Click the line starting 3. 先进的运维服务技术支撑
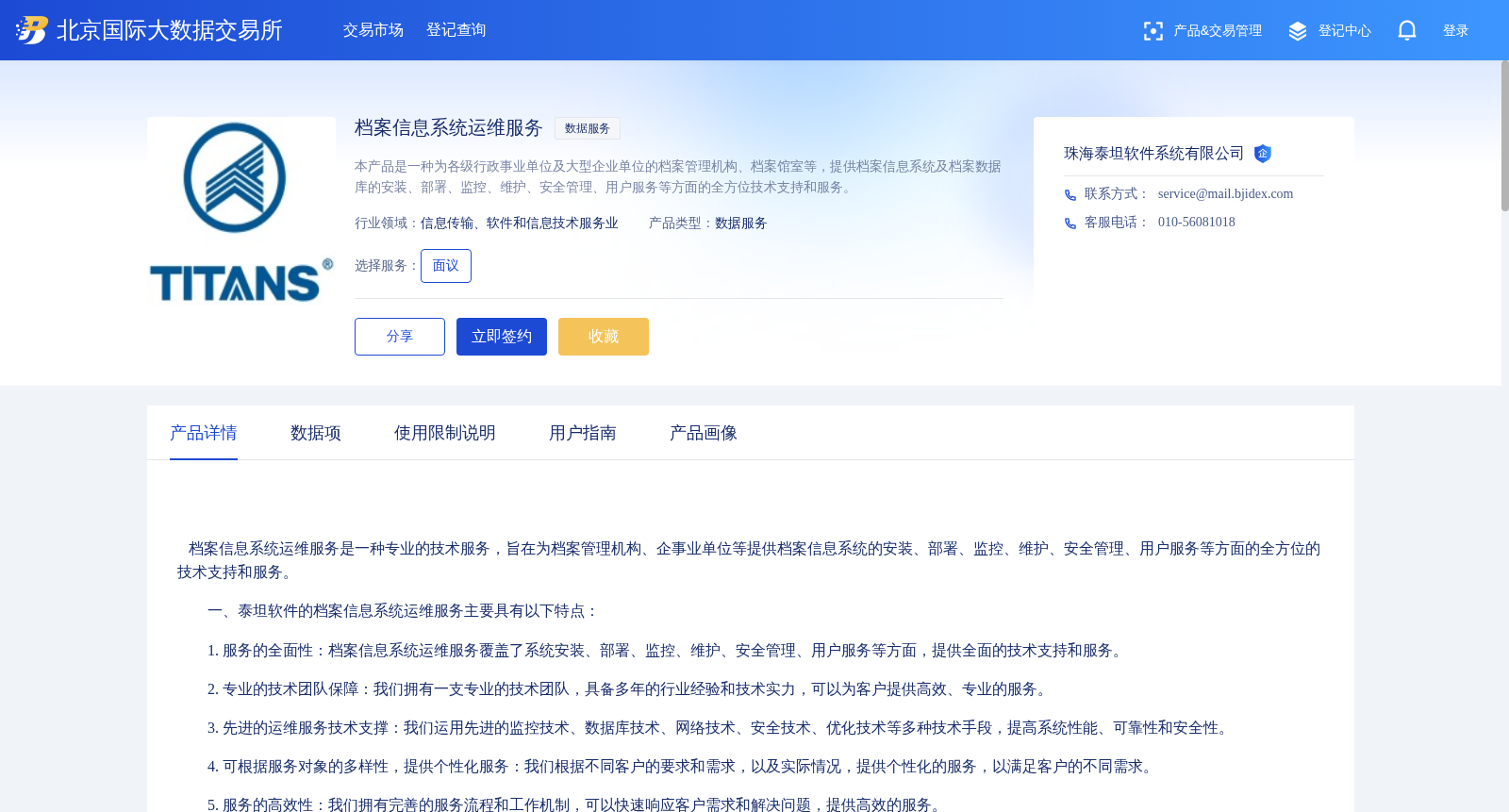Screen dimensions: 1509x812 [721, 728]
